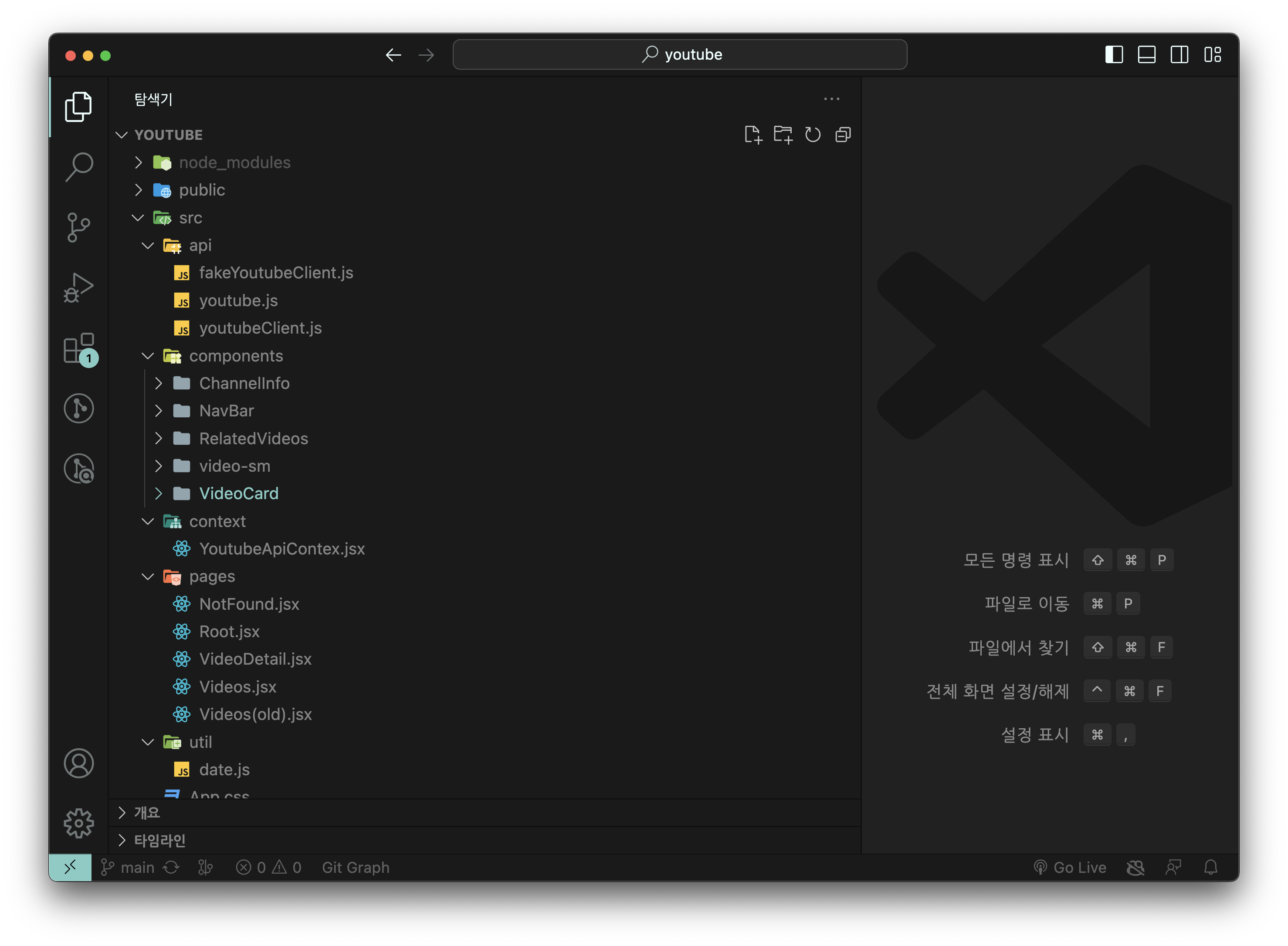The image size is (1288, 946).
Task: Click the main branch in status bar
Action: coord(128,868)
